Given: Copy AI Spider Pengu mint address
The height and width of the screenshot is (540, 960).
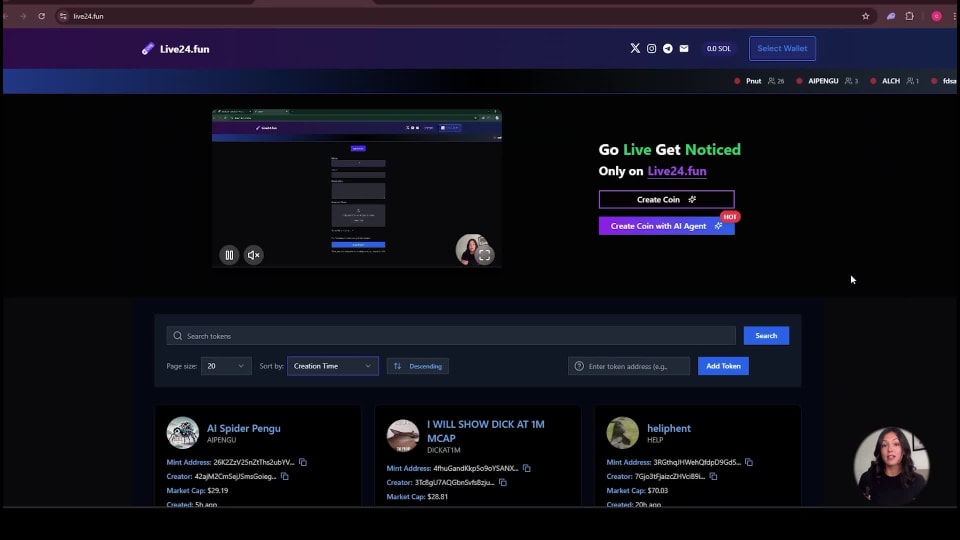Looking at the screenshot, I should 303,462.
